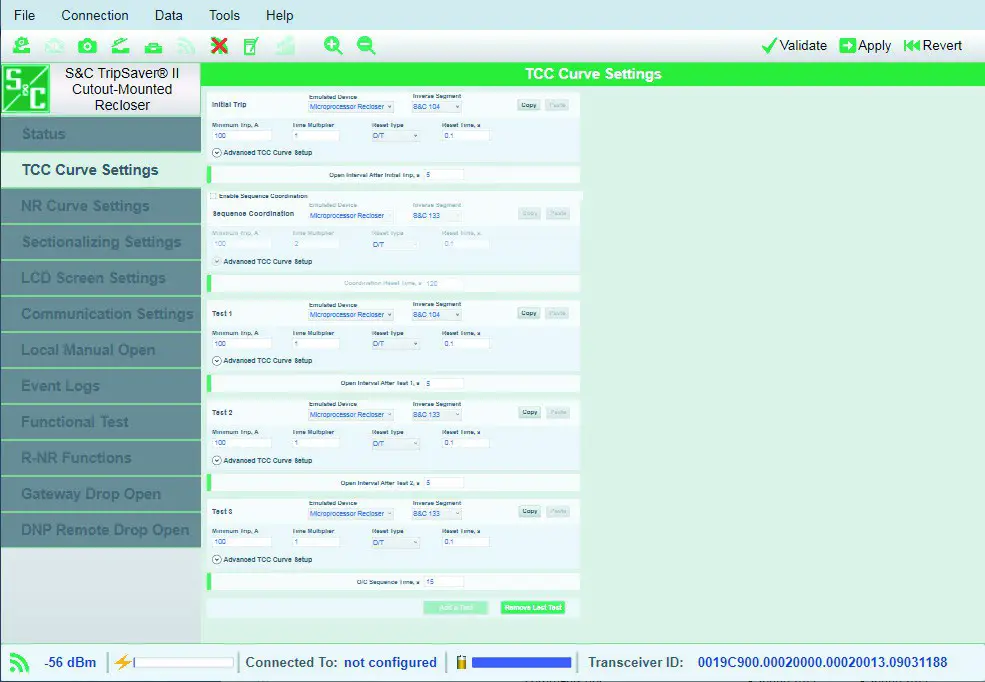Image resolution: width=985 pixels, height=682 pixels.
Task: Click the greyed envelope icon in toolbar
Action: (x=55, y=46)
